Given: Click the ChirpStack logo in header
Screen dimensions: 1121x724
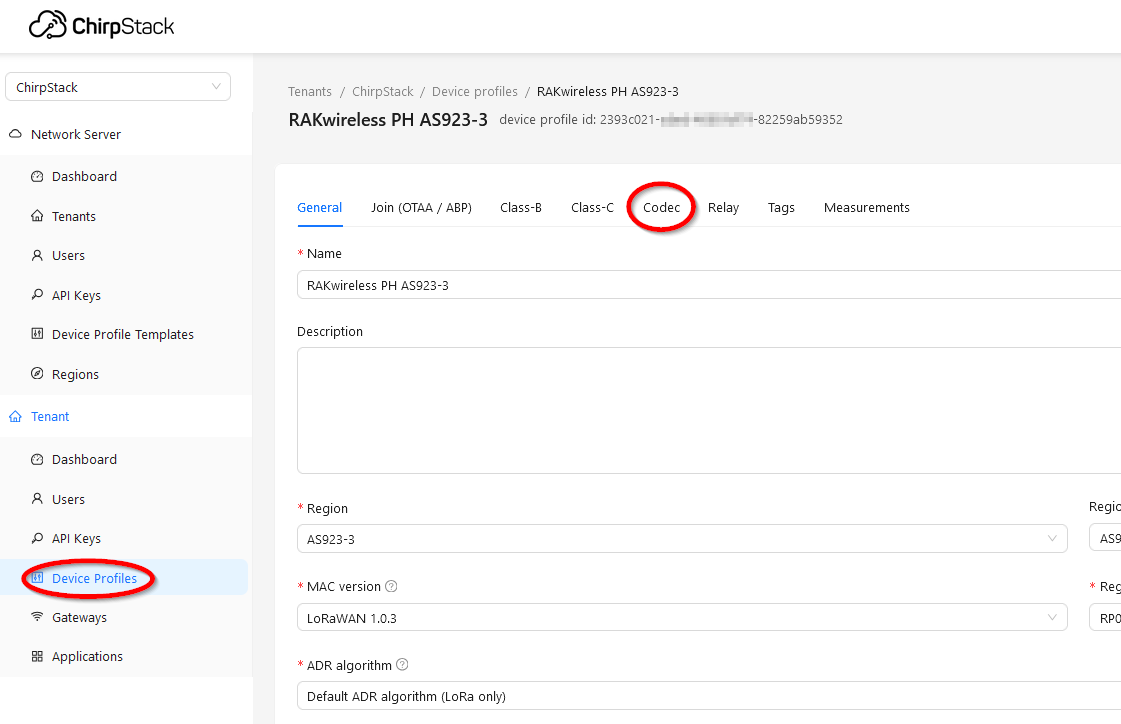Looking at the screenshot, I should (x=101, y=26).
